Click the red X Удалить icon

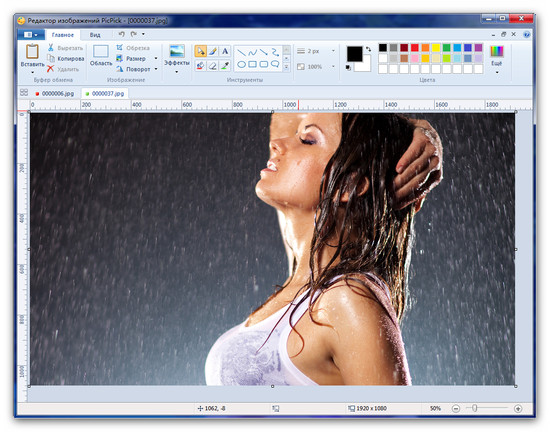pos(51,69)
